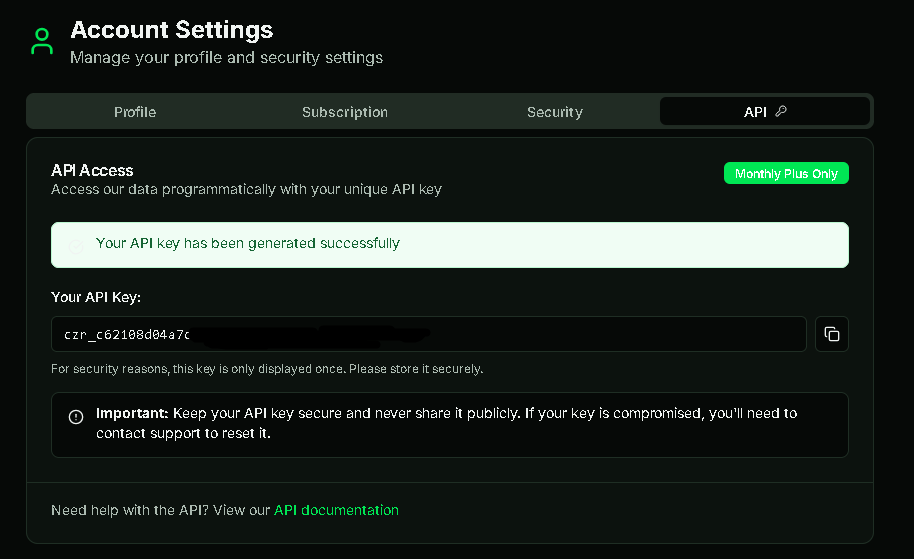Click the key icon beside API

pyautogui.click(x=781, y=111)
